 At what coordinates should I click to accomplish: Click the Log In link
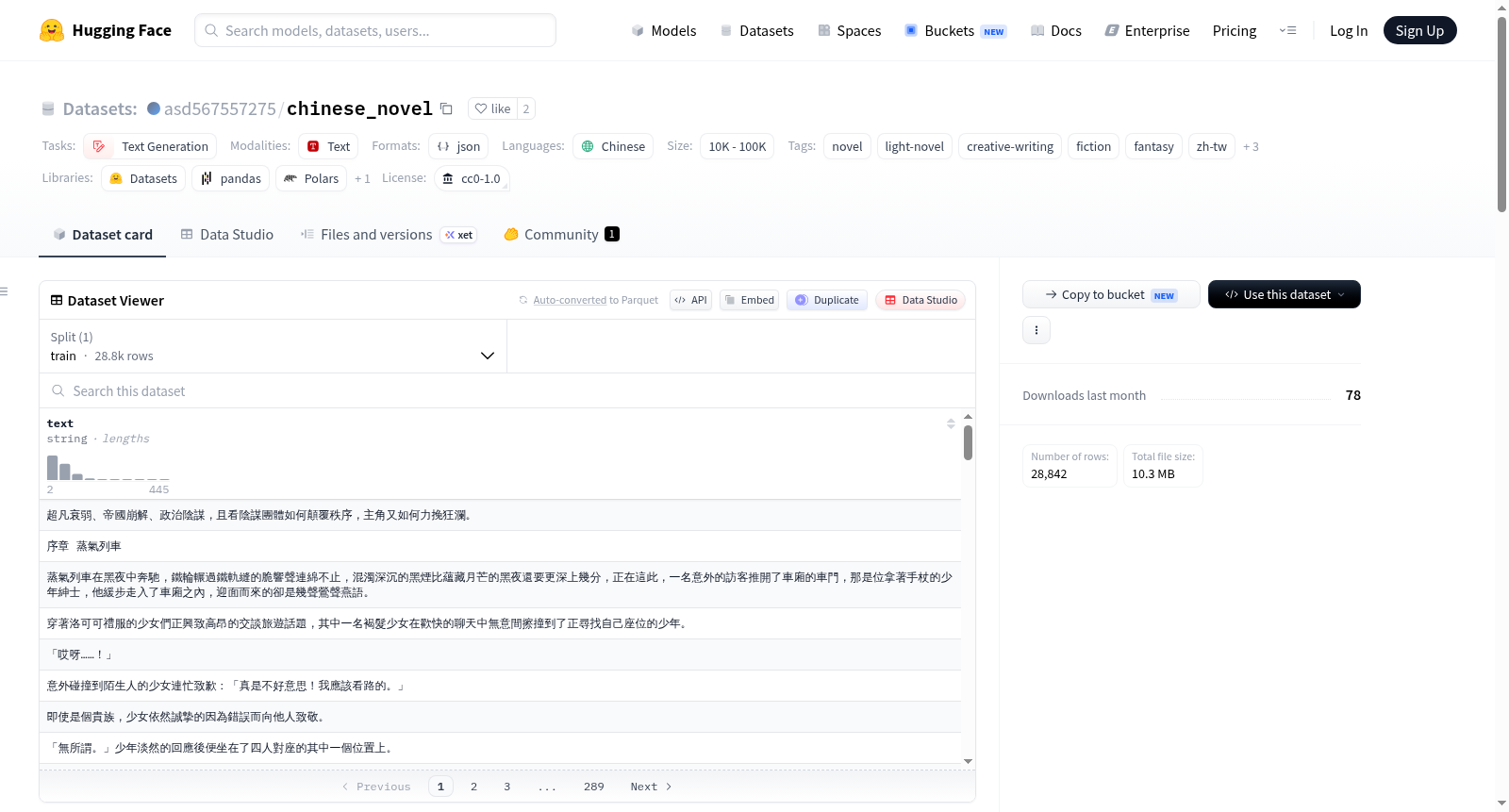point(1349,30)
